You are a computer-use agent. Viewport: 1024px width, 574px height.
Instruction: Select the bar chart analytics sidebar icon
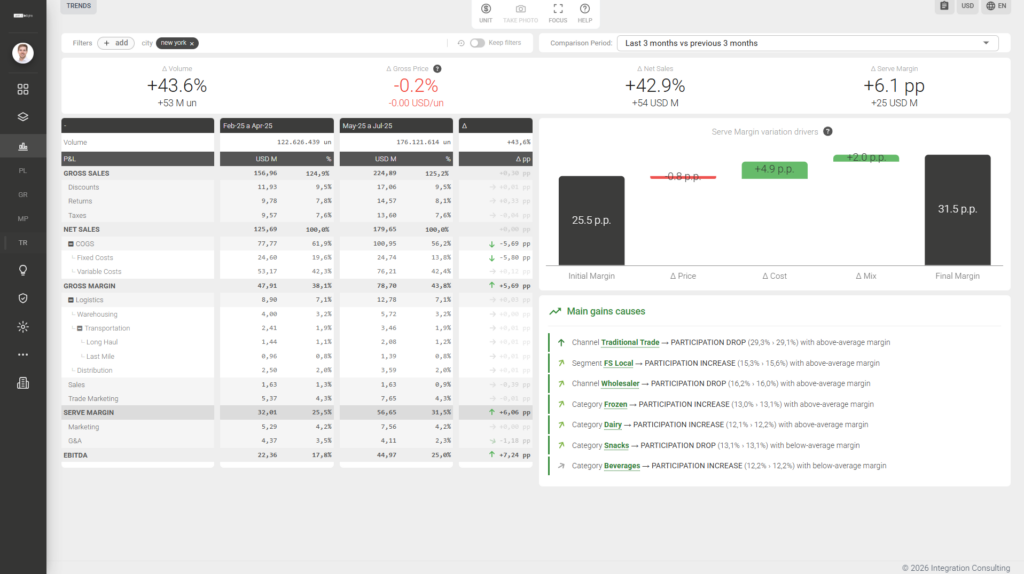23,146
